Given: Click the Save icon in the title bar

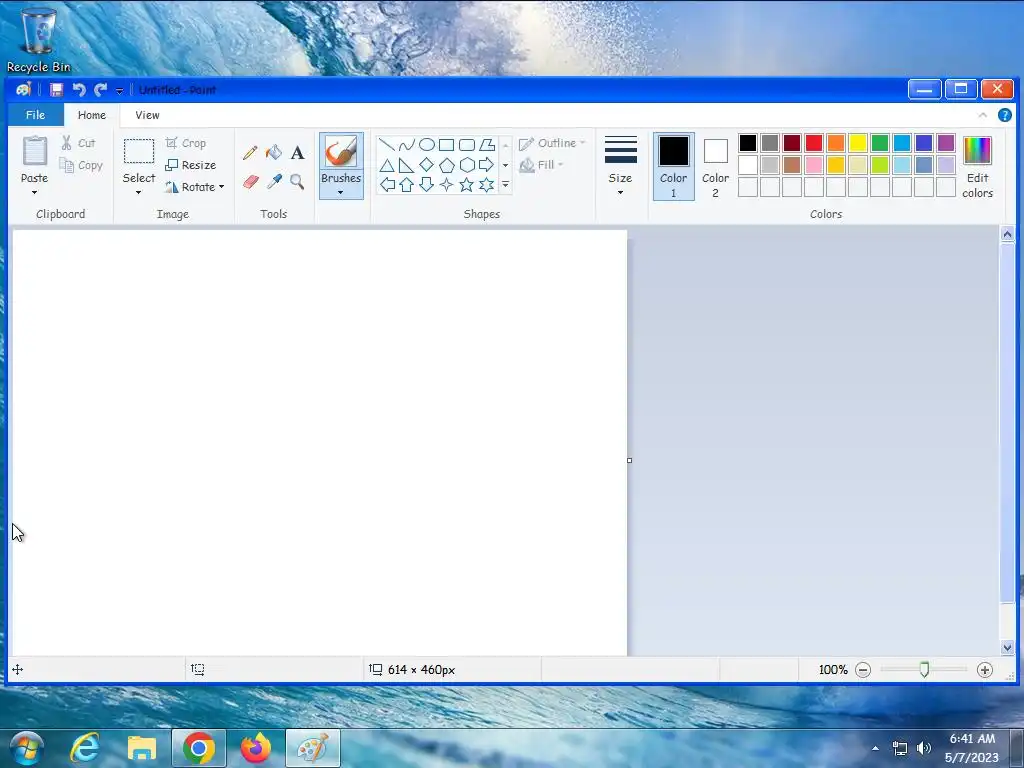Looking at the screenshot, I should (x=57, y=89).
